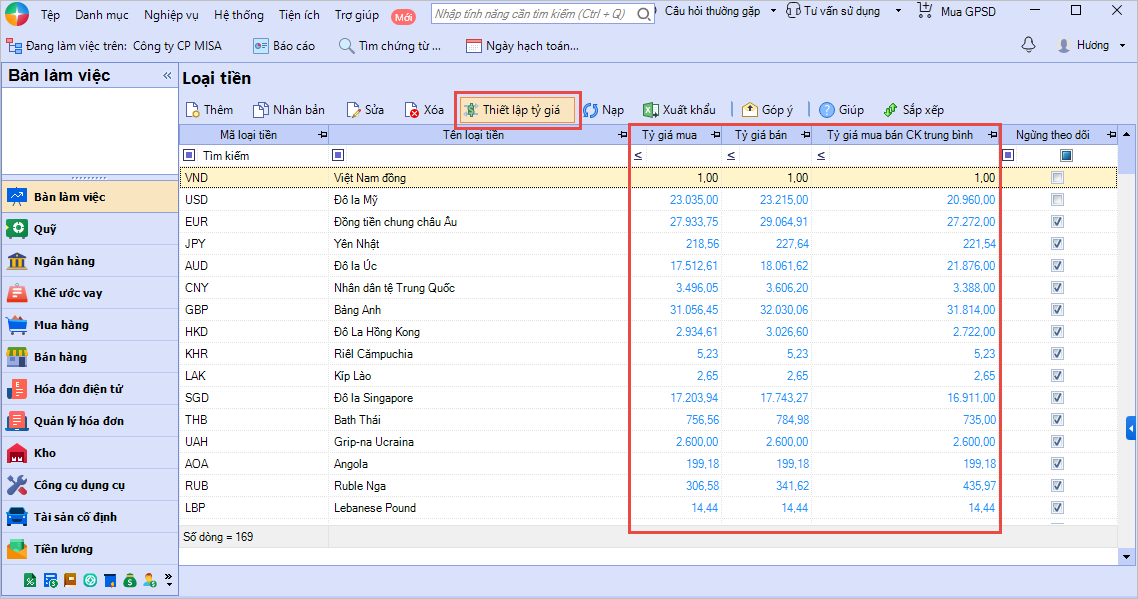Open Tư vấn sử dụng dropdown arrow

tap(898, 12)
